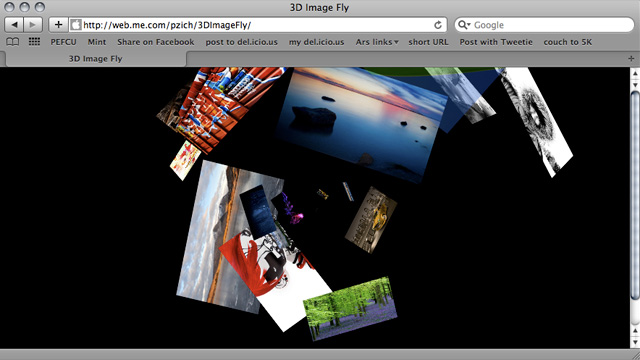Minimize the Safari window
The width and height of the screenshot is (640, 360).
tap(24, 7)
